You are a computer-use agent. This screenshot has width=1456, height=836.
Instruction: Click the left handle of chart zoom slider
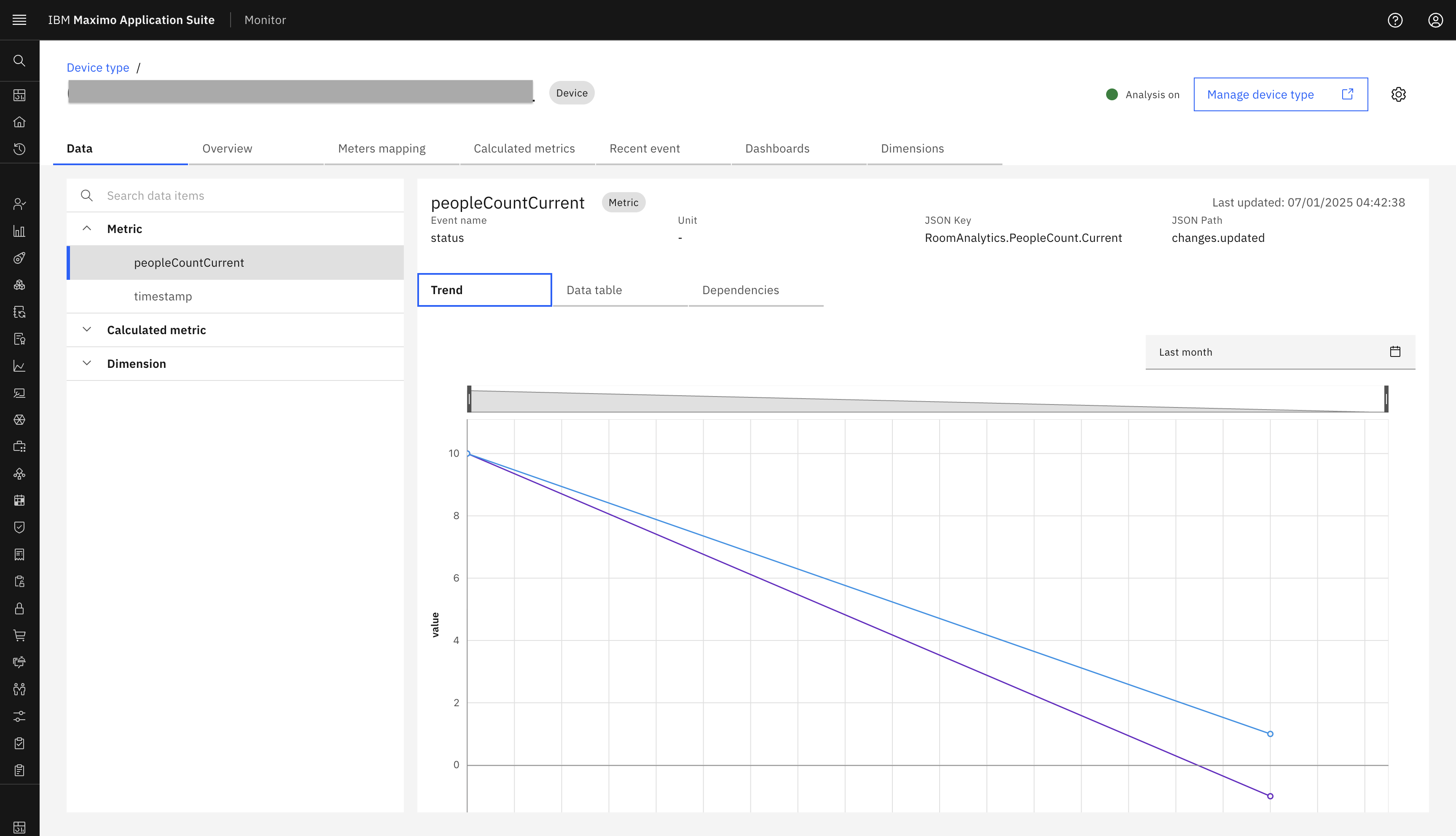coord(469,399)
